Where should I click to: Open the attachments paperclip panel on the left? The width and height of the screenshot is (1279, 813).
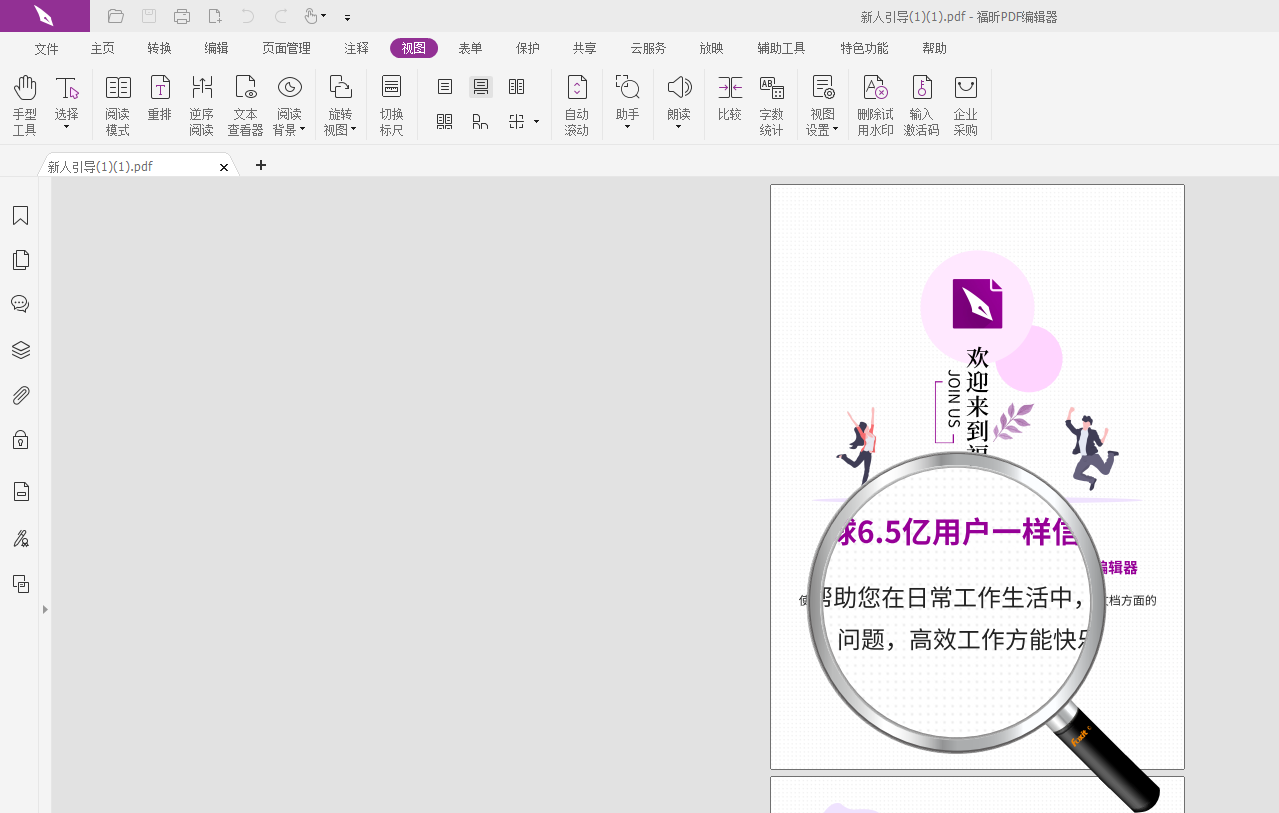20,395
